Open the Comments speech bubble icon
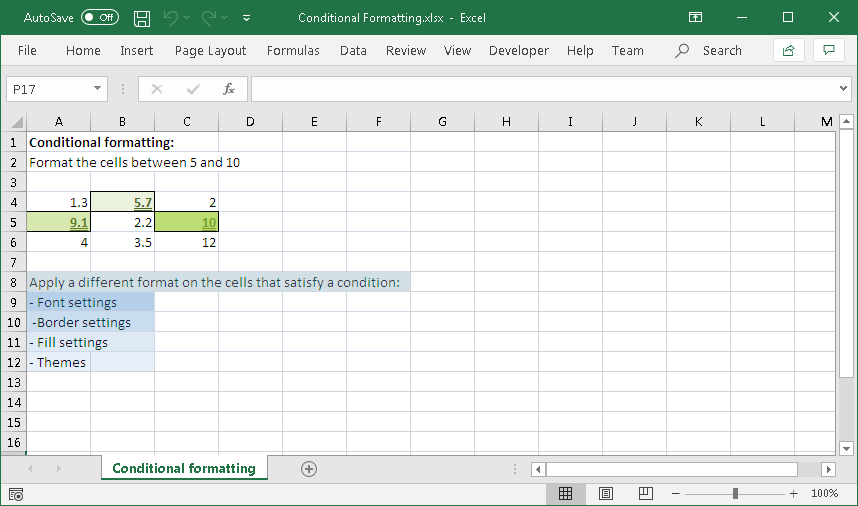 pos(828,50)
